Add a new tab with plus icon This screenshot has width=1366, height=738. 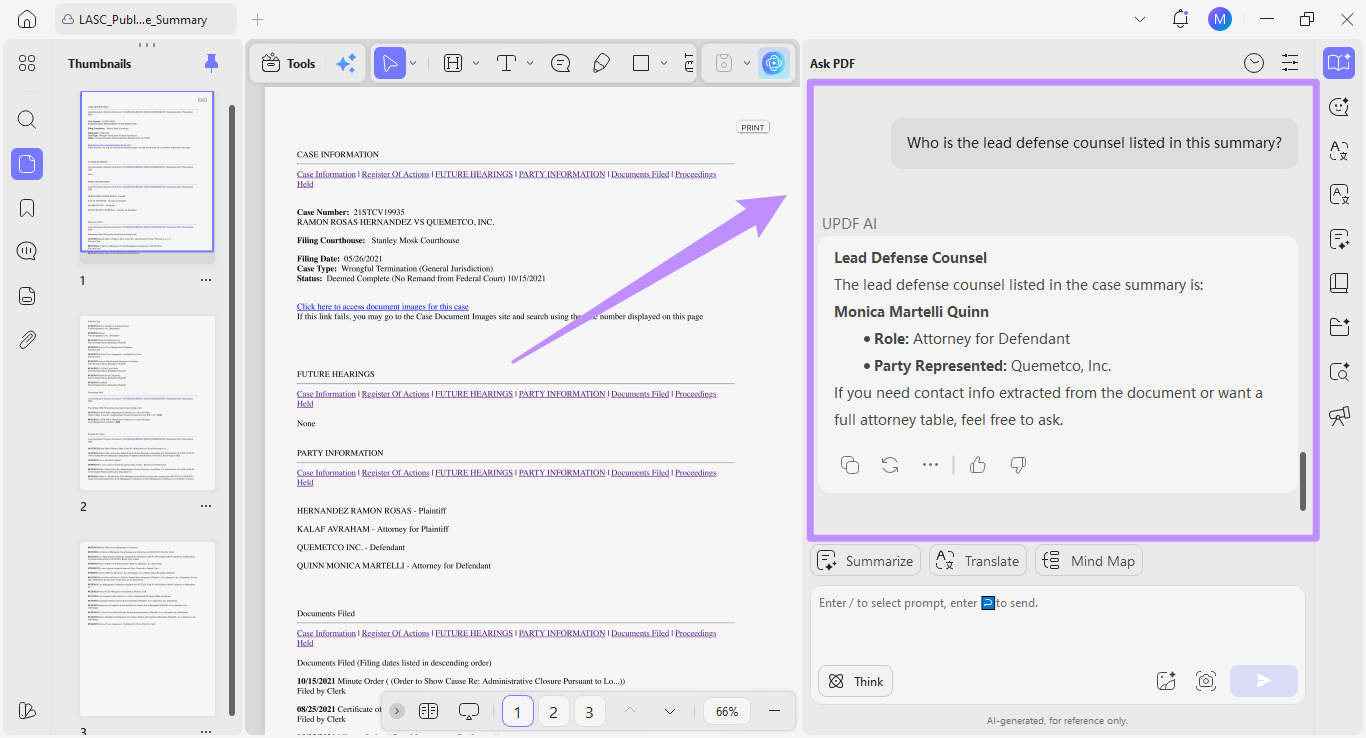257,19
